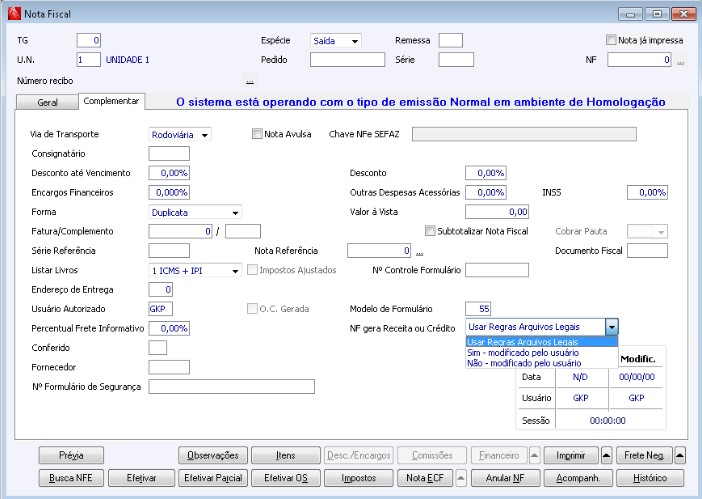Click Outras Despesas Acessórias percentage field
702x499 pixels.
pos(486,192)
